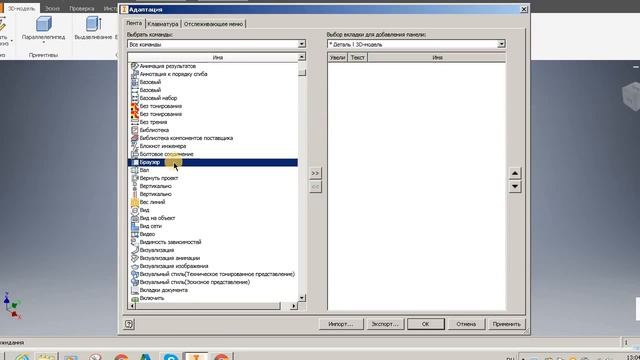Click the Вернуть проект icon

pos(135,178)
